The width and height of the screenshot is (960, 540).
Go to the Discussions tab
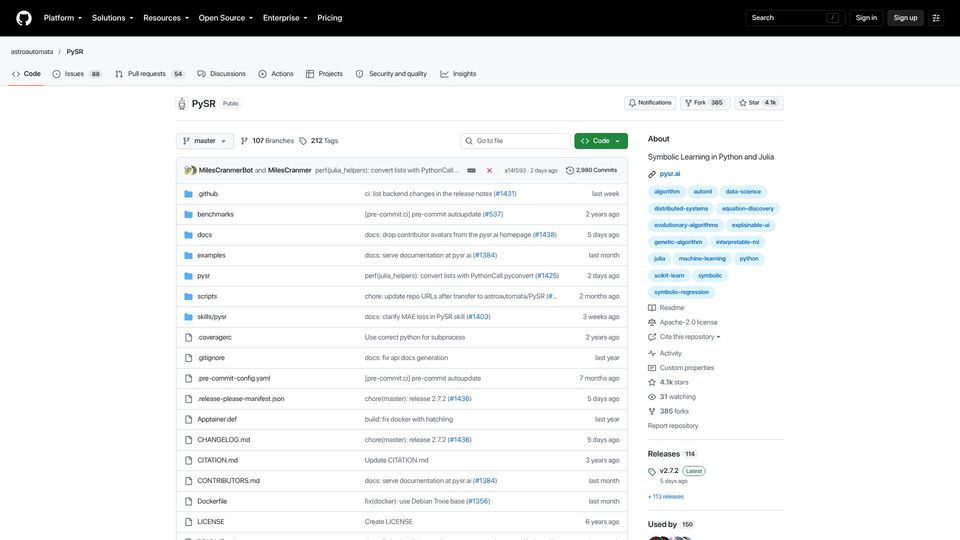tap(221, 73)
